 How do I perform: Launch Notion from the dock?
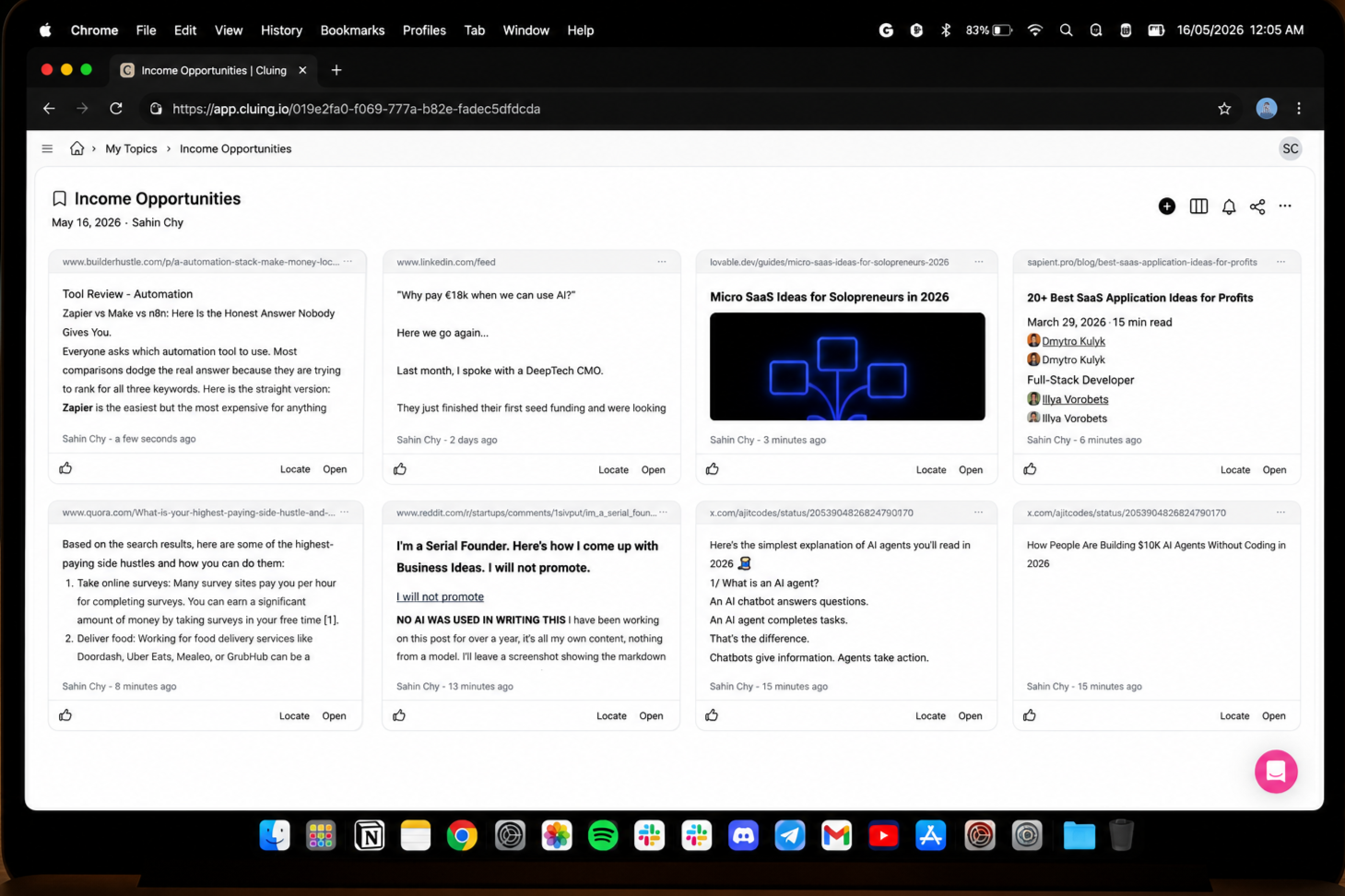(369, 836)
